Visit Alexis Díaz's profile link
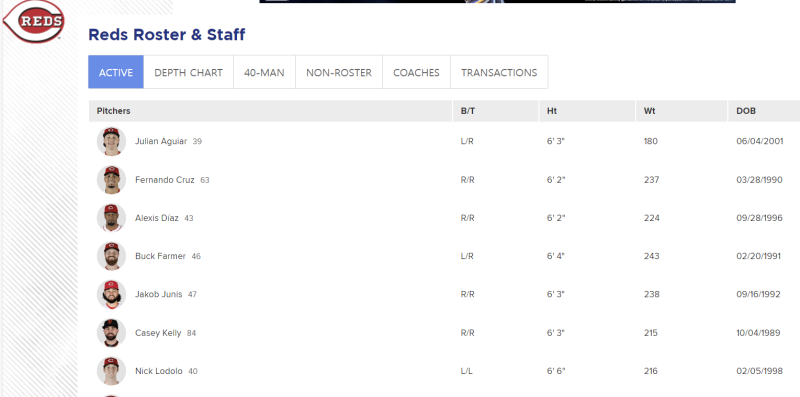This screenshot has width=800, height=397. tap(157, 218)
